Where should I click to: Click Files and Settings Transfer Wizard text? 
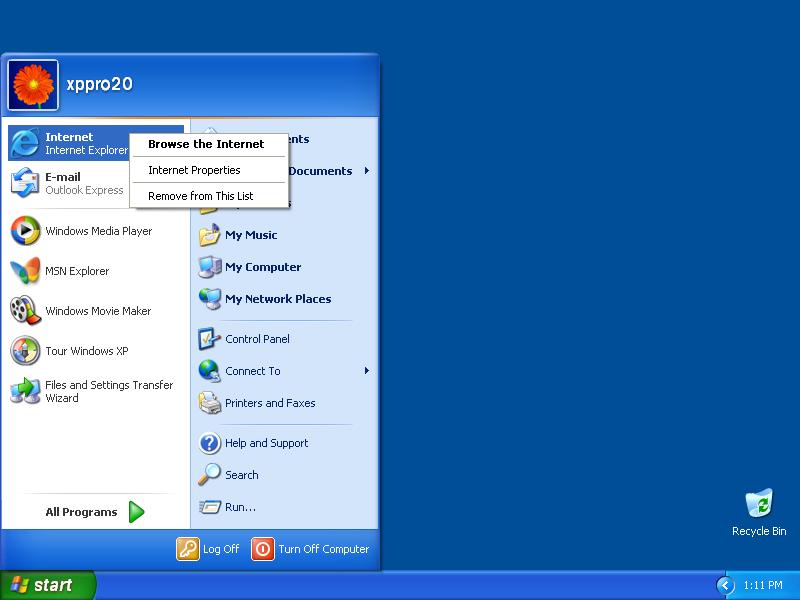point(109,391)
